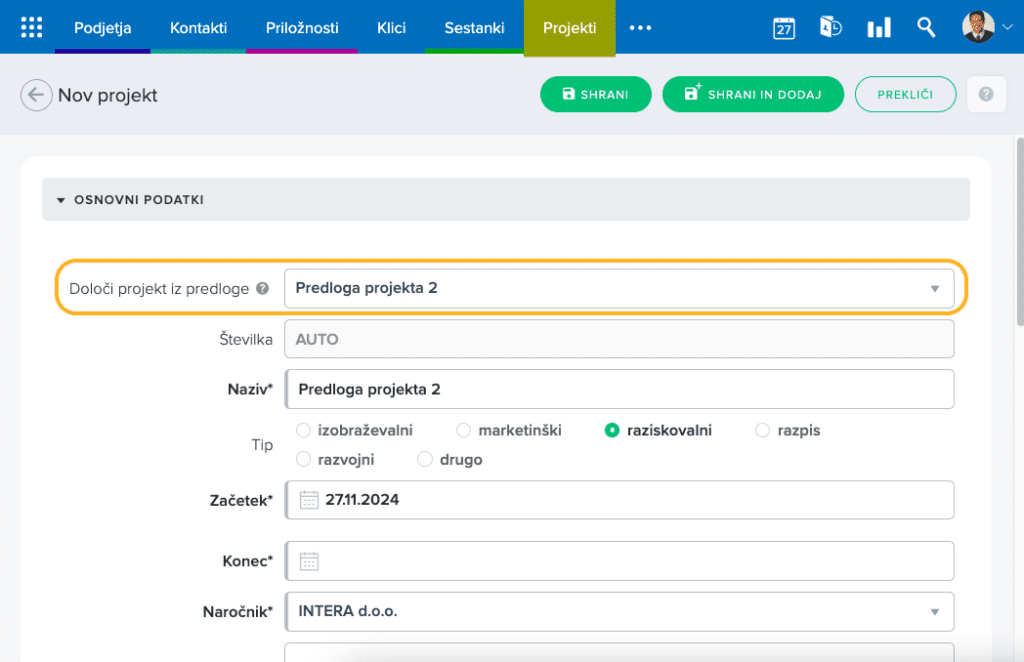The height and width of the screenshot is (662, 1024).
Task: Select the marketinški radio option
Action: [463, 430]
